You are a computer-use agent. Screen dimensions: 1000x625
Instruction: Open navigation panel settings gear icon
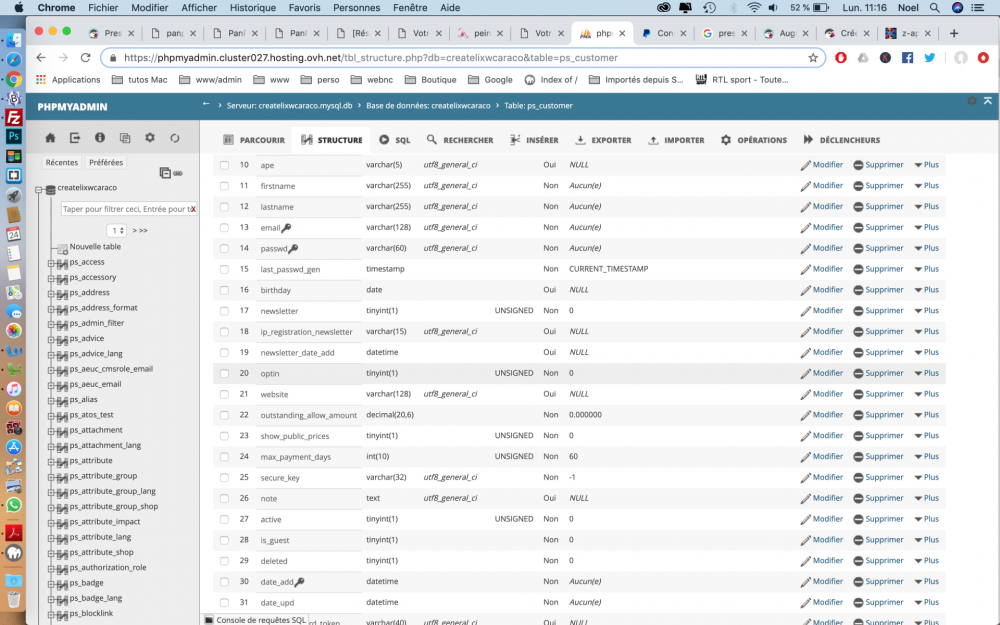pos(150,138)
